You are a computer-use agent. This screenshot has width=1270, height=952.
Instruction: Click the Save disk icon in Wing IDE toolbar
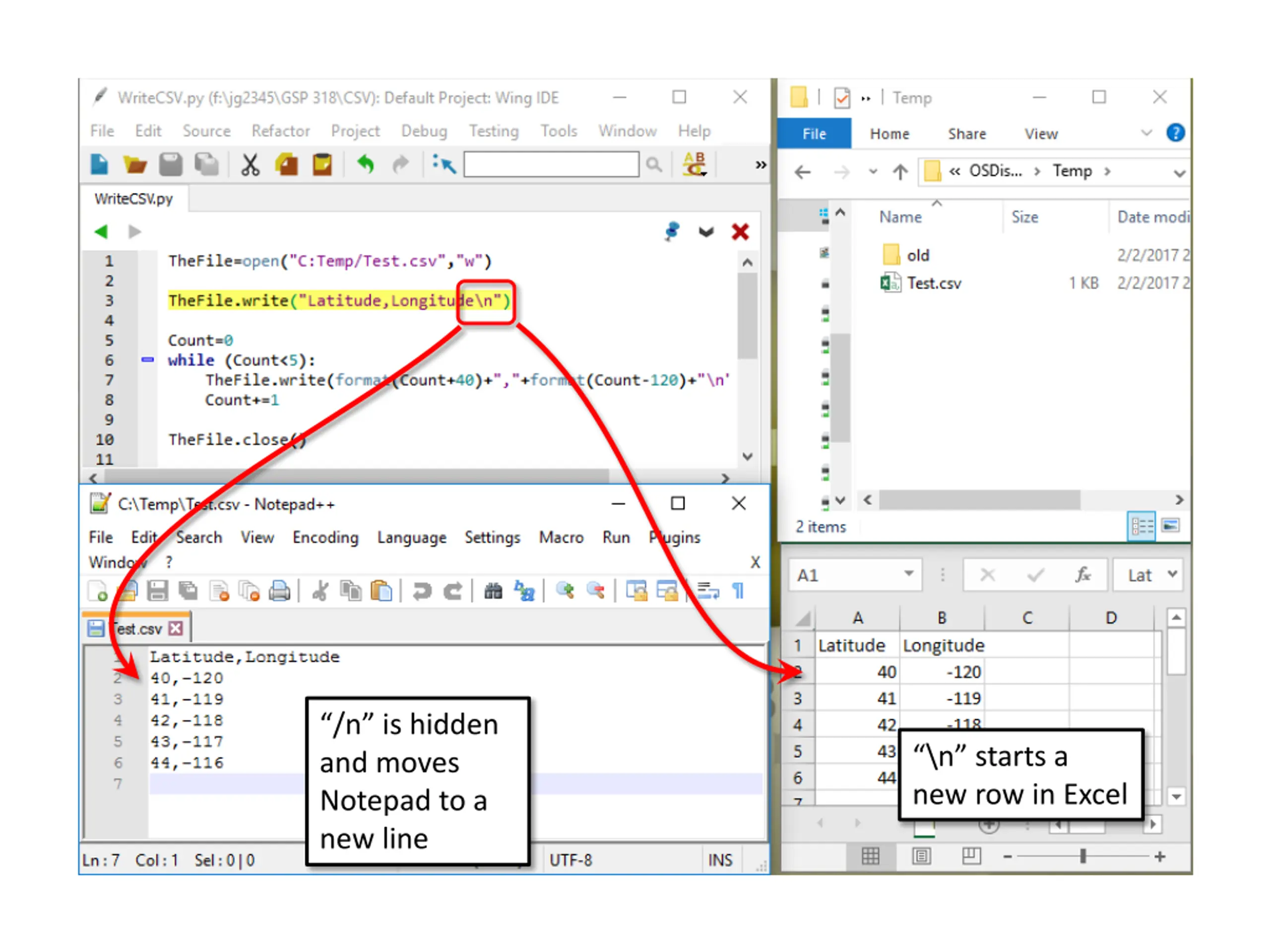tap(171, 165)
